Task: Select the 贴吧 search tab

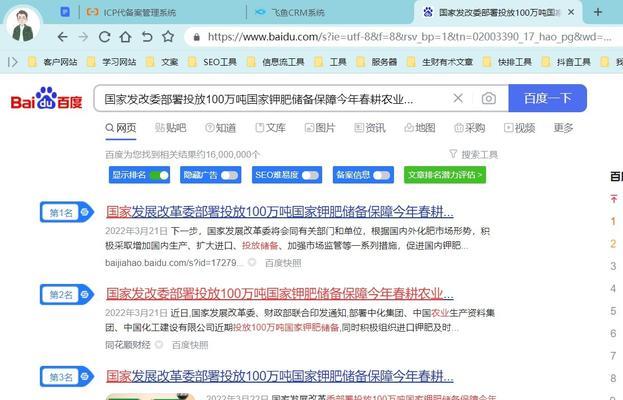Action: click(x=170, y=128)
